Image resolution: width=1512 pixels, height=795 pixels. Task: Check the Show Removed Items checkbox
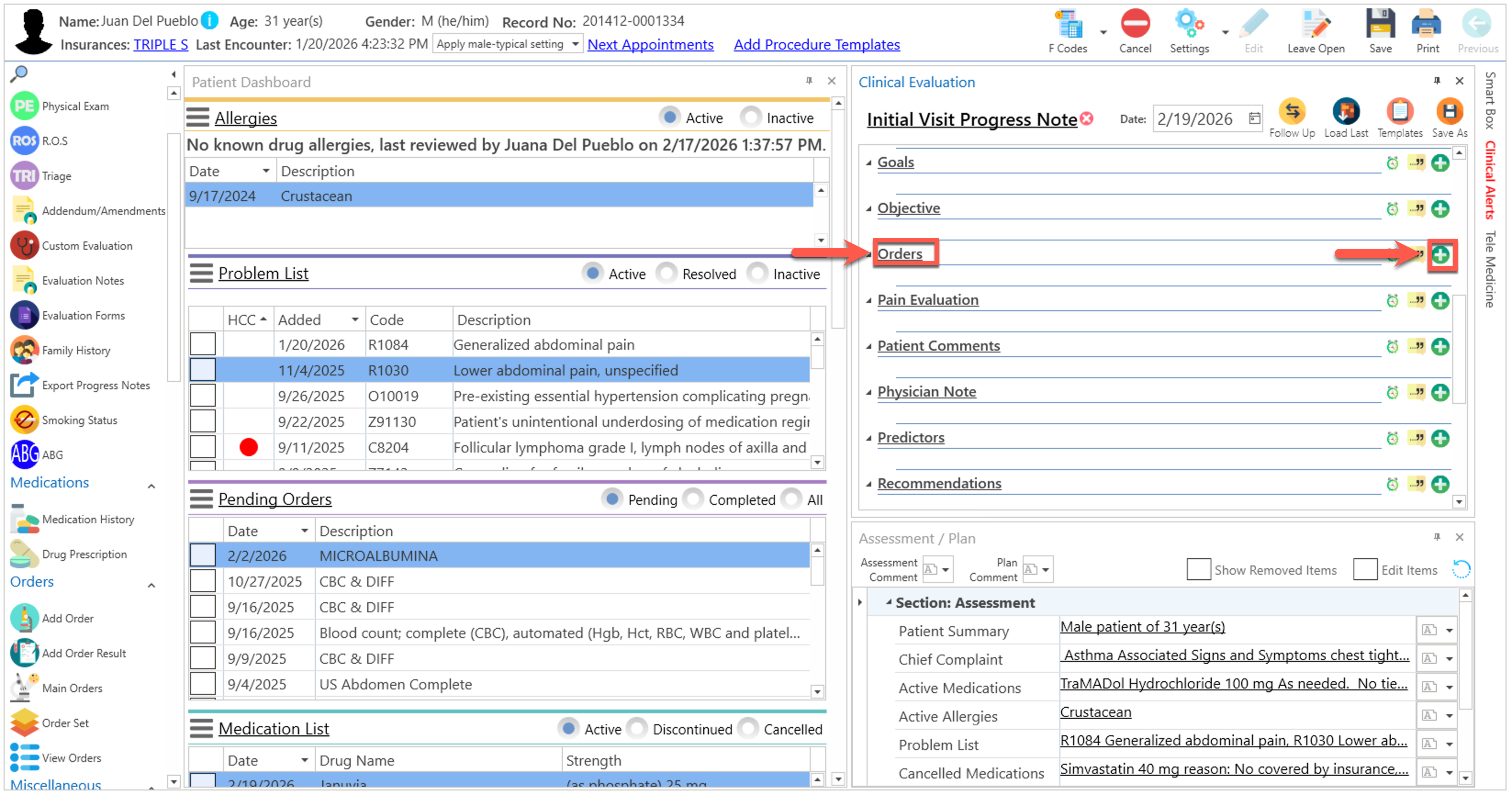[x=1198, y=570]
